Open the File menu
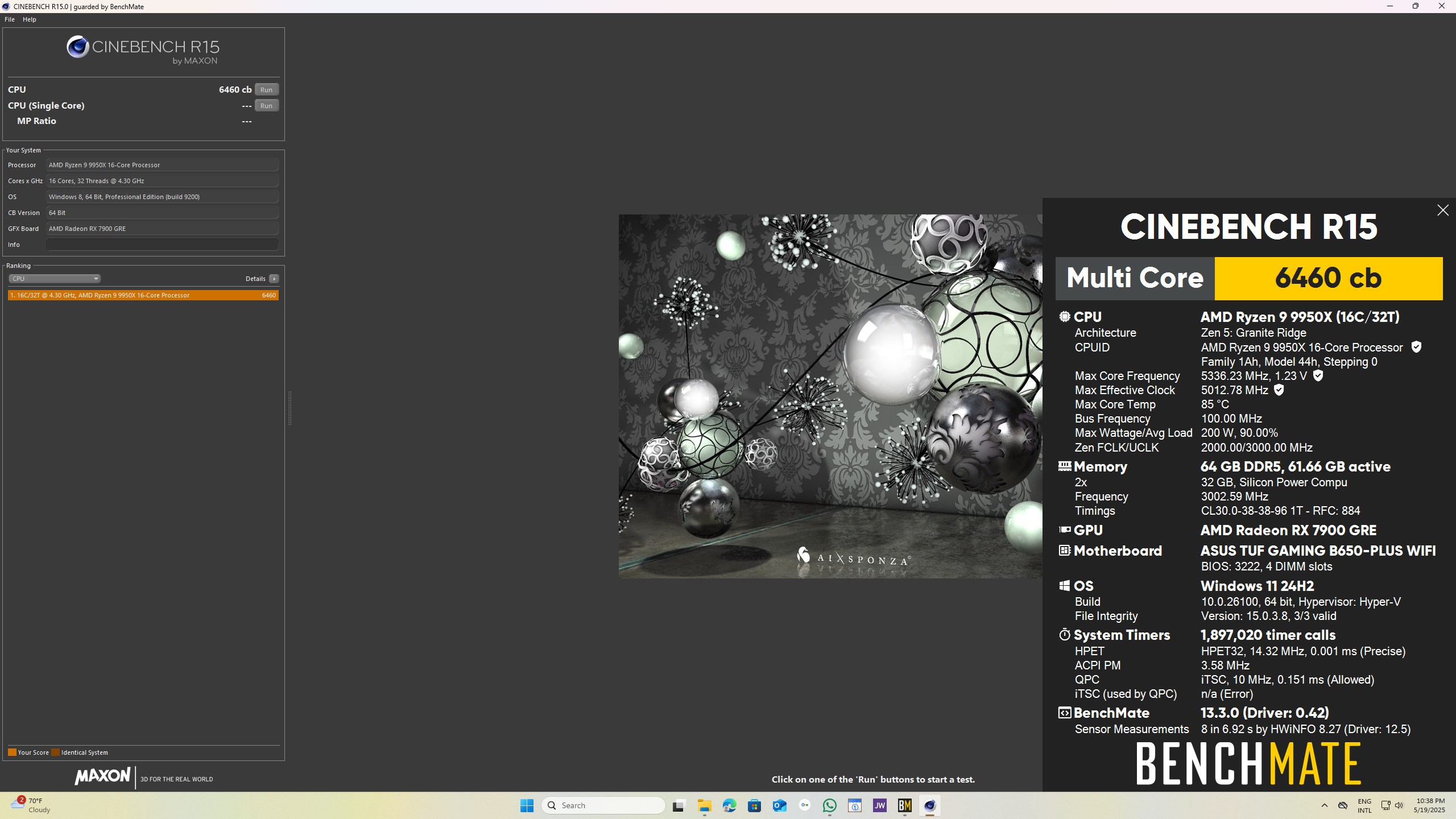1456x819 pixels. [10, 19]
